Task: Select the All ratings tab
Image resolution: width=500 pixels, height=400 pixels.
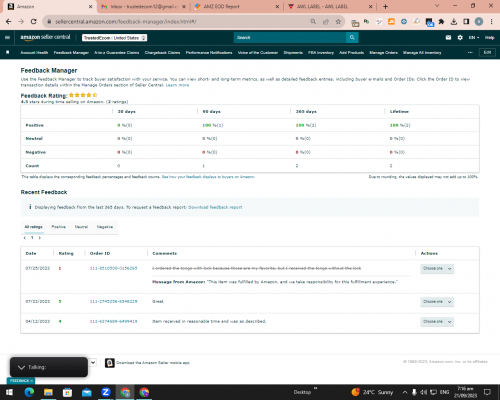Action: pyautogui.click(x=34, y=227)
